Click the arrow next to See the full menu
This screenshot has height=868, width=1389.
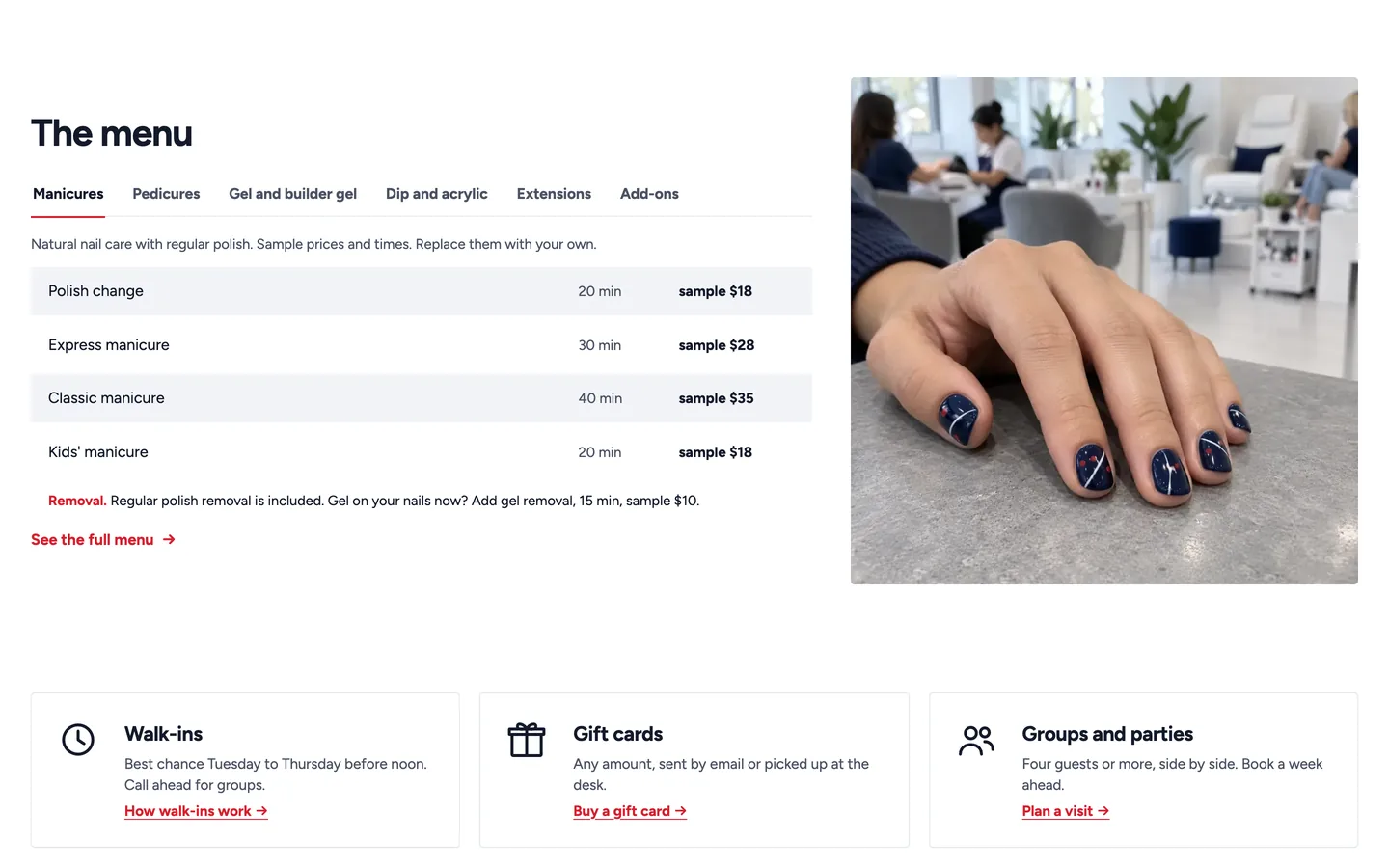[169, 539]
